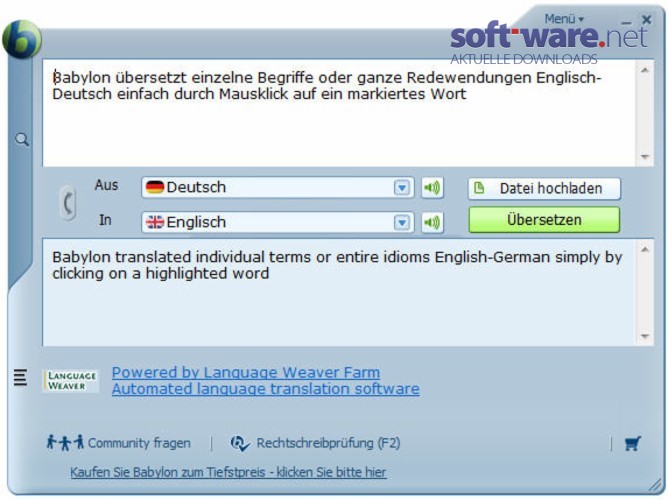The width and height of the screenshot is (668, 500).
Task: Click up arrow of source text scrollbar
Action: (x=645, y=70)
